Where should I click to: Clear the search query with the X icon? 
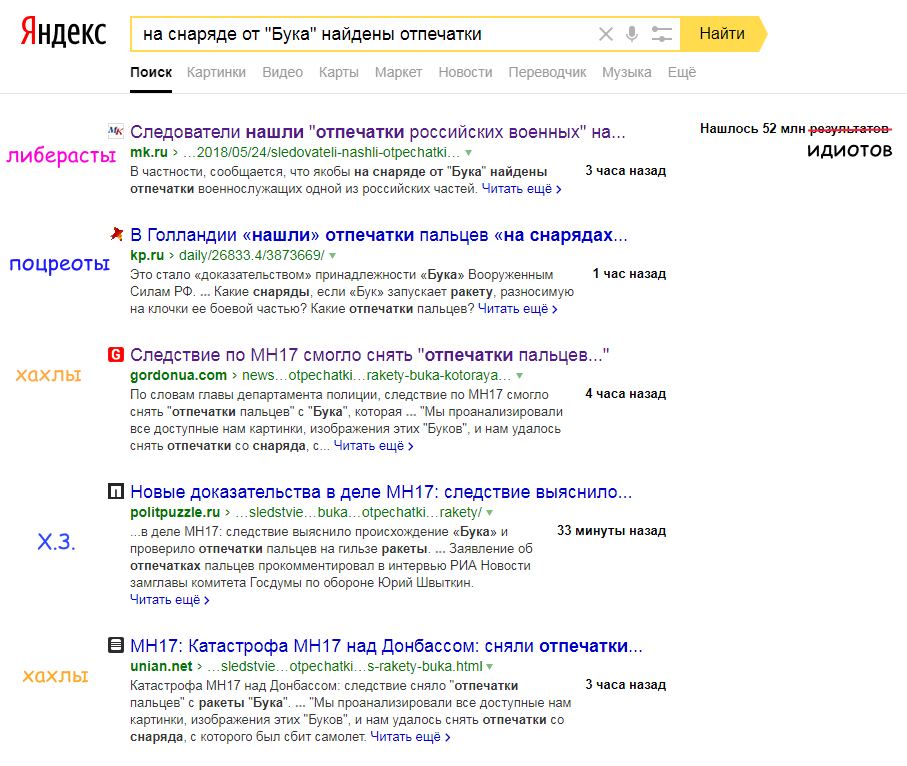tap(606, 34)
